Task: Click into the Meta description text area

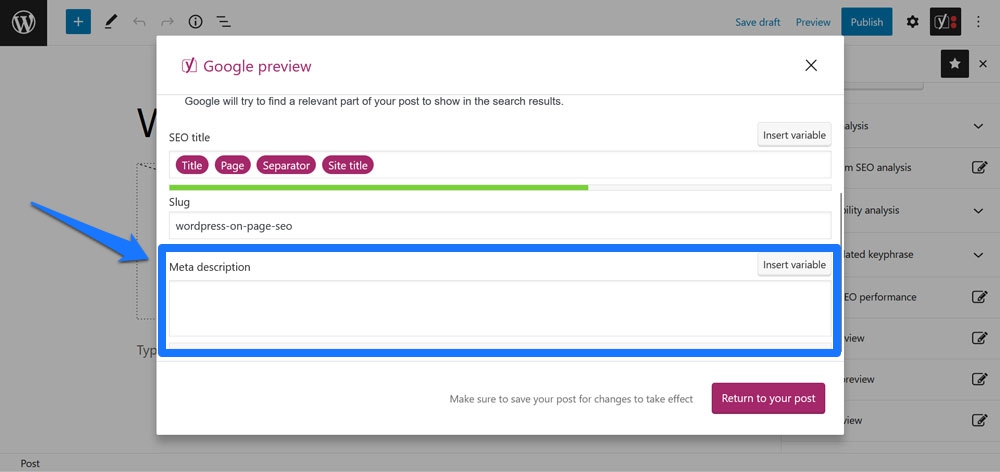Action: [x=500, y=308]
